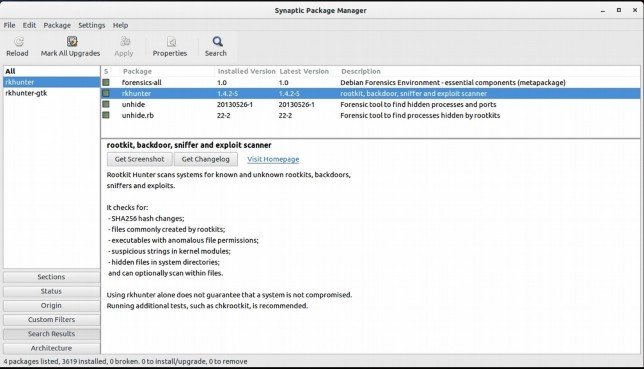
Task: Click installed version 1.0 of forensics-all
Action: pos(222,82)
